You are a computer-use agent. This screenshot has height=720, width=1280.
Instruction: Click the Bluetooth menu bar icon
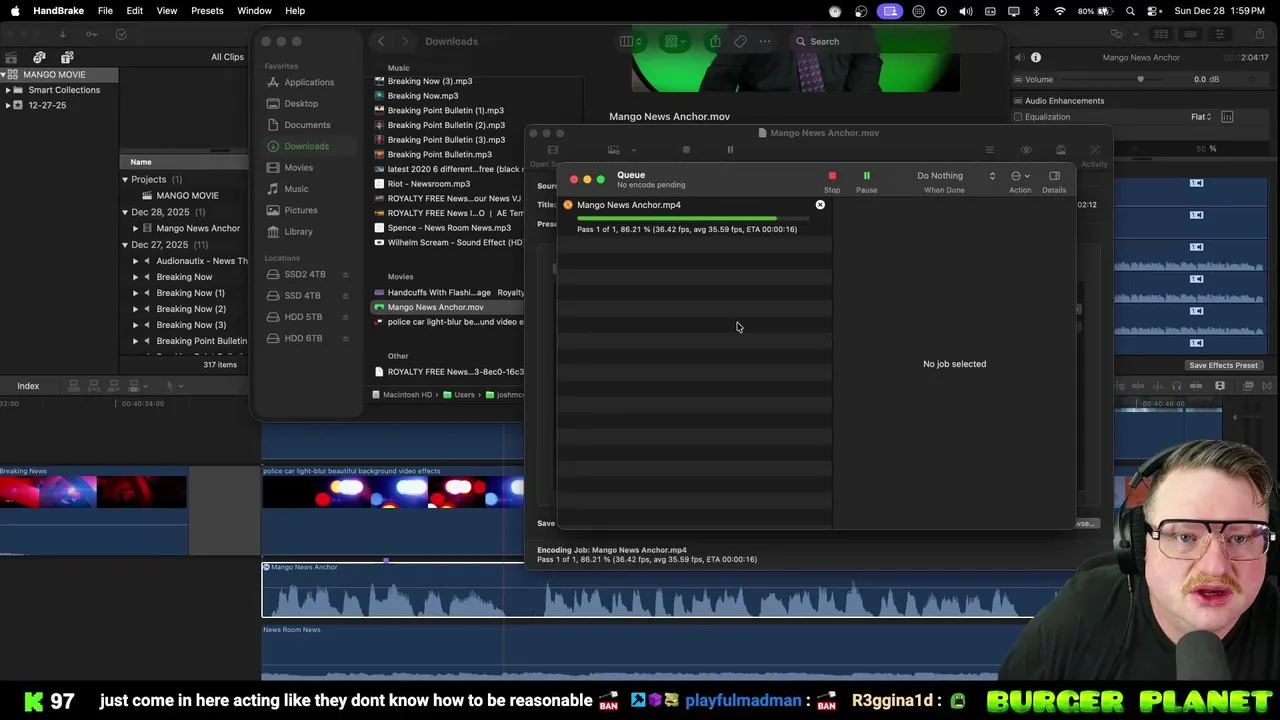coord(1036,11)
